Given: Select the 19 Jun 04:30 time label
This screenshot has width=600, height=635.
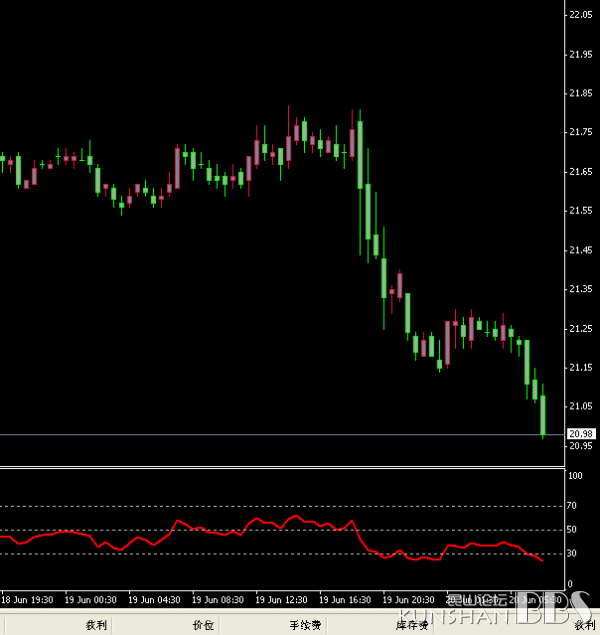Looking at the screenshot, I should (153, 599).
